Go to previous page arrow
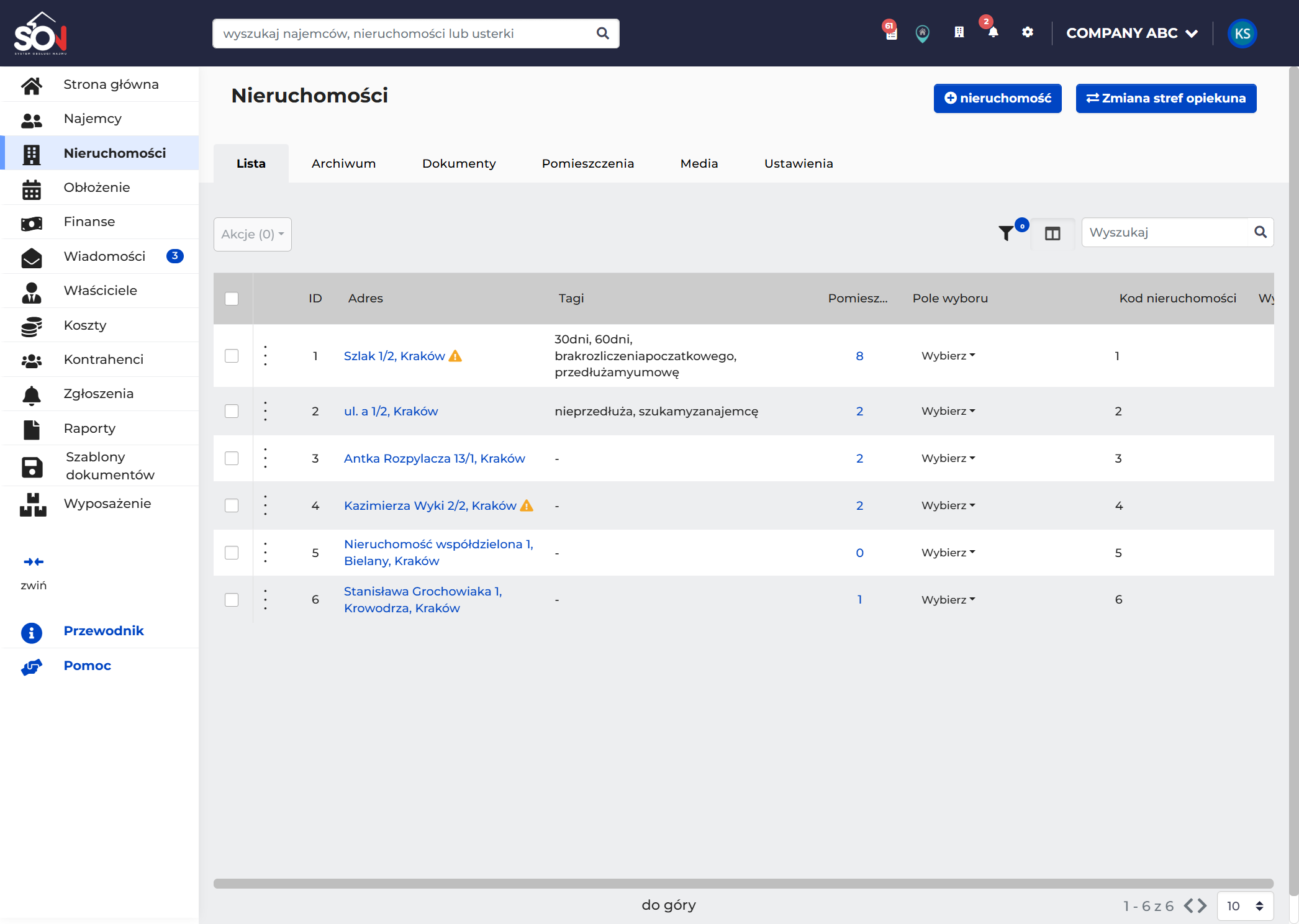Screen dimensions: 1299x924 click(x=1188, y=905)
